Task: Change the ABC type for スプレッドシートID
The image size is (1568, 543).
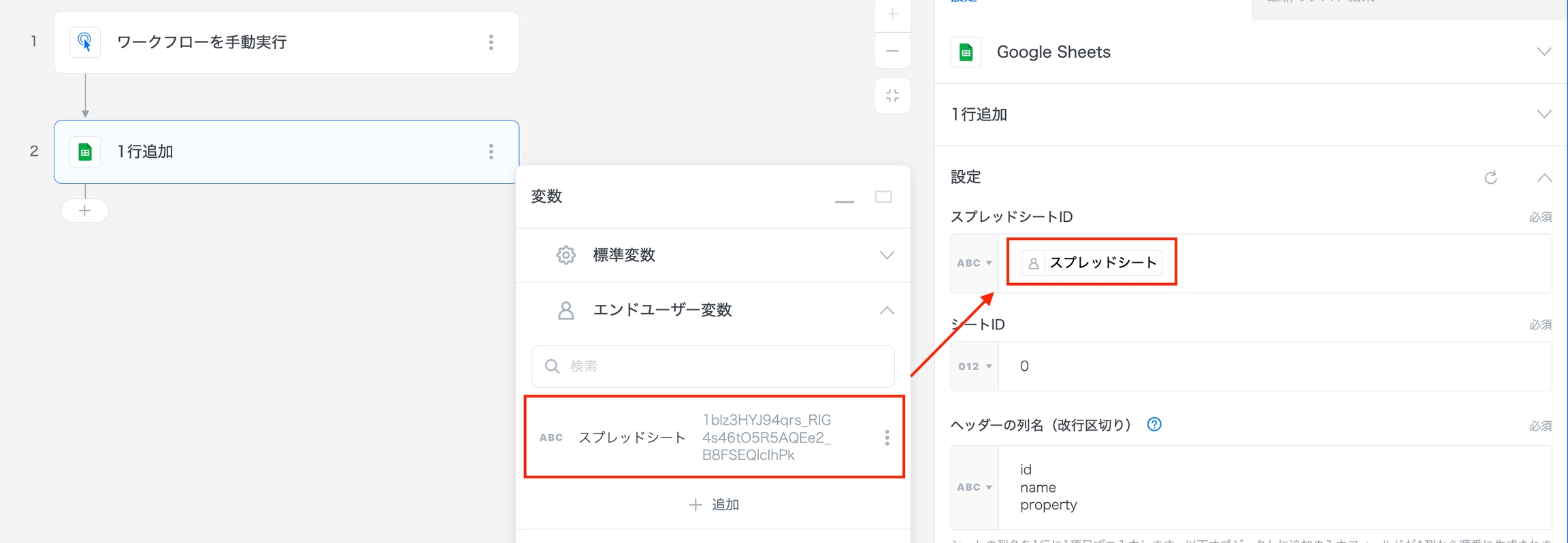Action: (974, 263)
